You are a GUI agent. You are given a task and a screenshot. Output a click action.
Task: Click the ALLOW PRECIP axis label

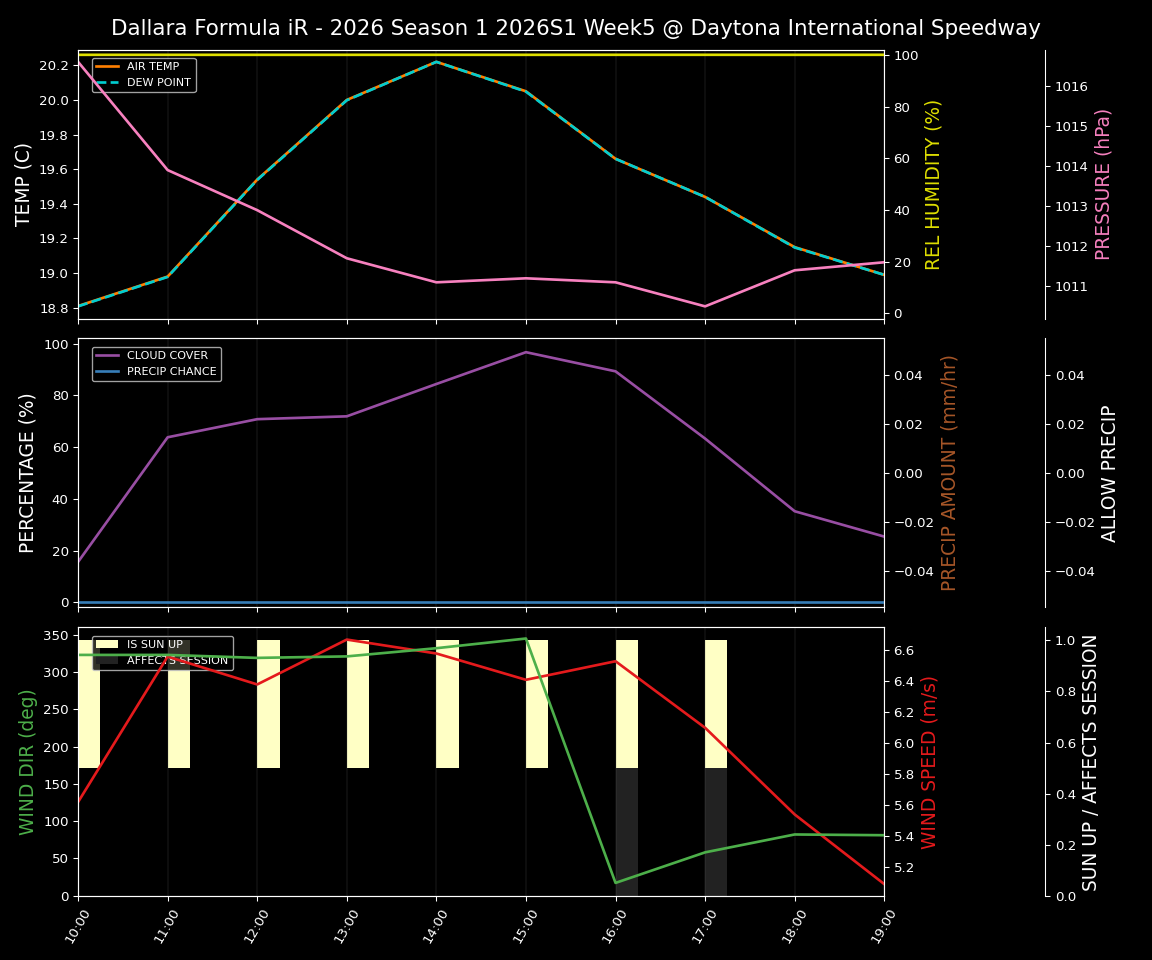(x=1110, y=470)
